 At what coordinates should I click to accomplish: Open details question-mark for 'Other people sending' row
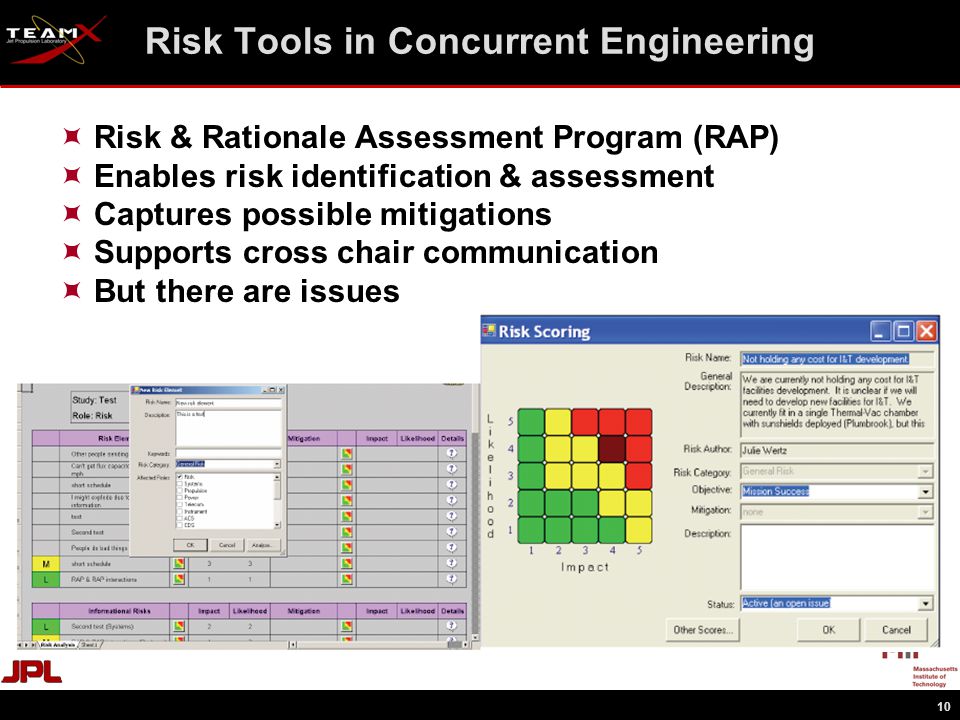pyautogui.click(x=452, y=453)
